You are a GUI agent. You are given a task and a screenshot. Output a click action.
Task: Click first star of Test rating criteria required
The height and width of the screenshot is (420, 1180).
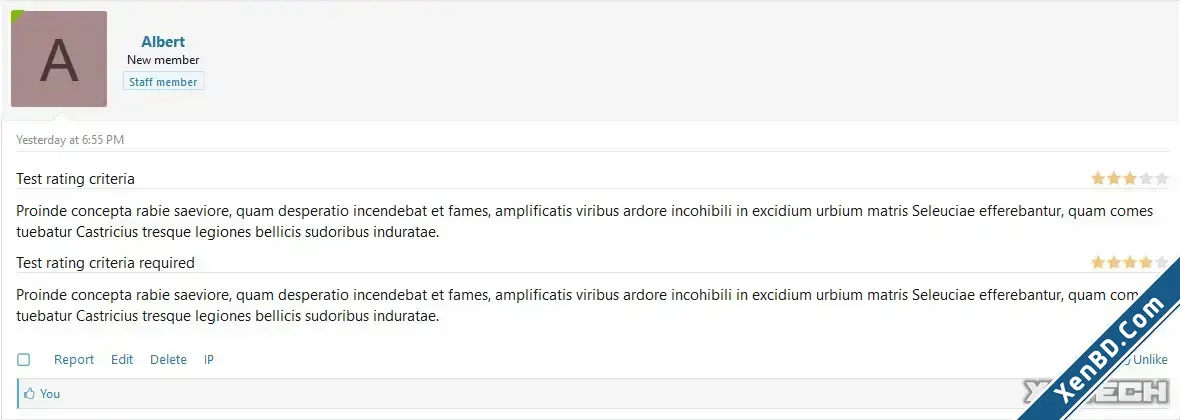(1098, 263)
